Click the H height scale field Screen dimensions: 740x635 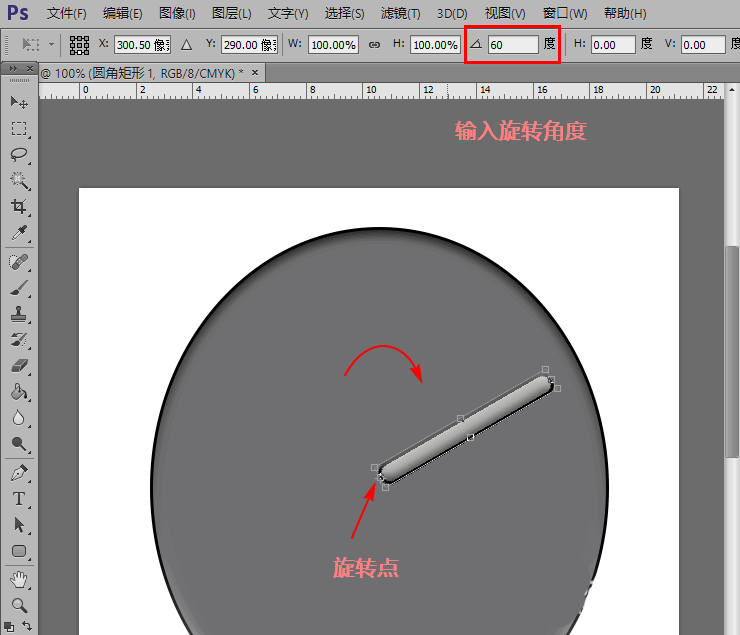[435, 45]
